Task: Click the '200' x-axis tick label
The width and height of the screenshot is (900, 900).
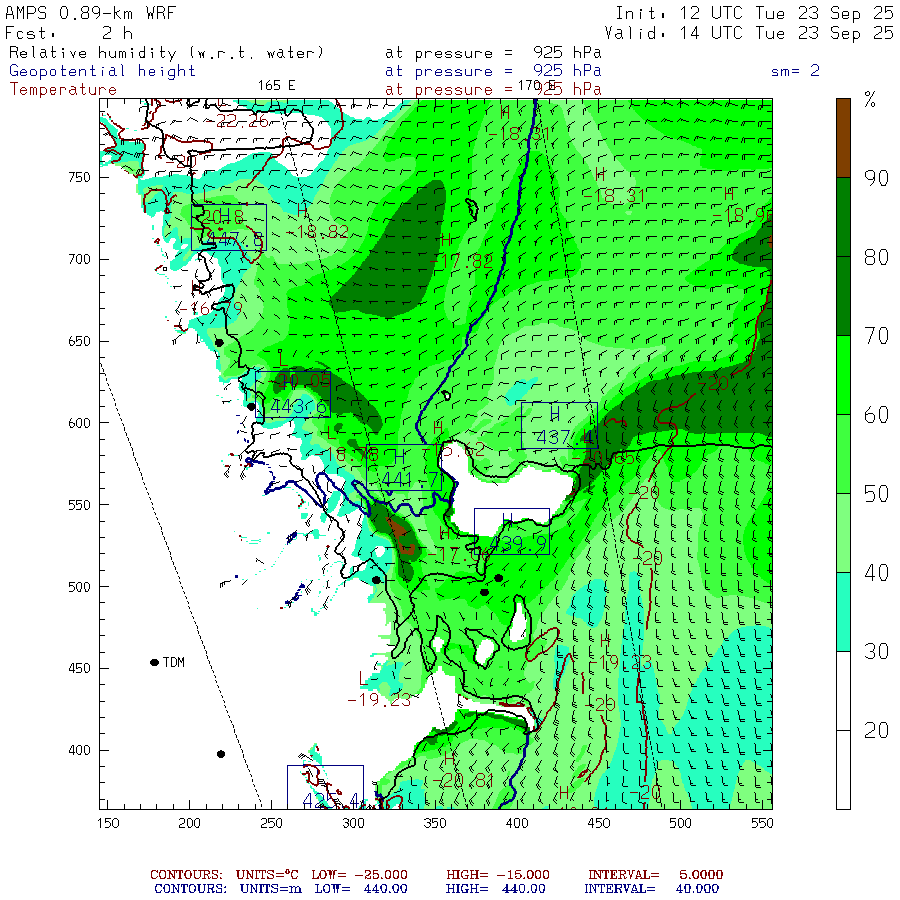Action: tap(189, 823)
